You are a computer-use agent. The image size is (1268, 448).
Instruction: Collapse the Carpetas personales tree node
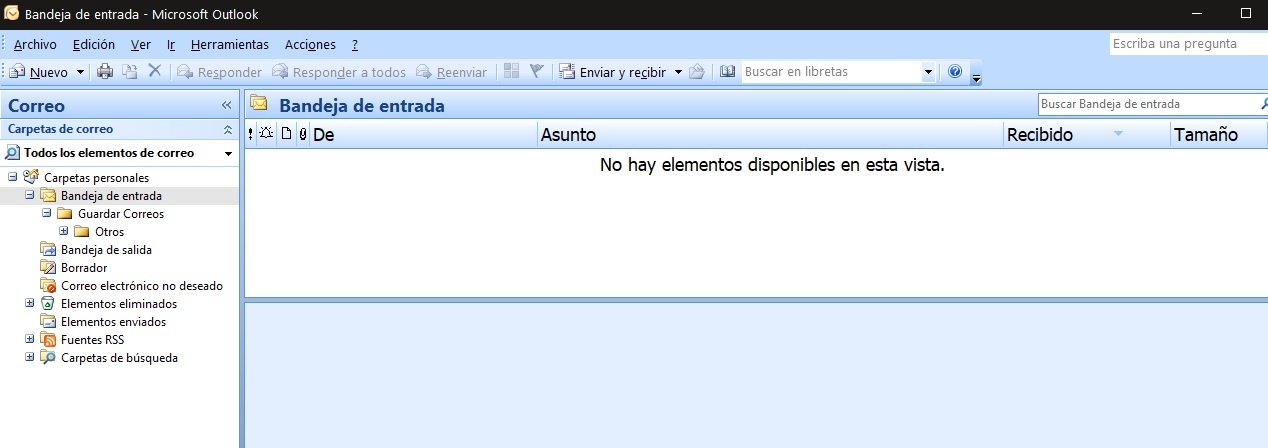(12, 177)
